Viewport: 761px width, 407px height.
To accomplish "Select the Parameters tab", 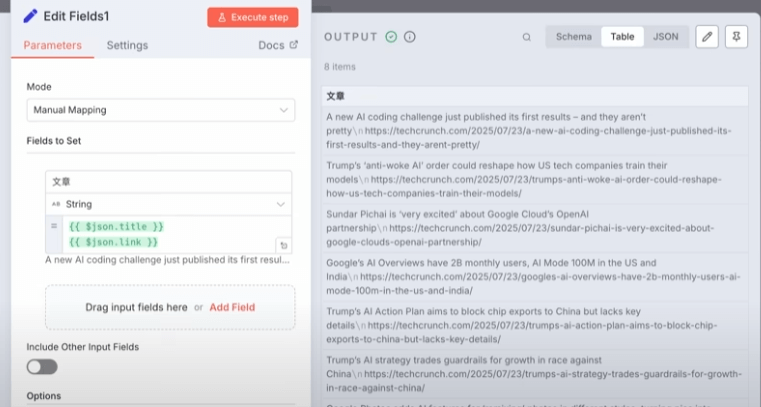I will click(x=52, y=45).
